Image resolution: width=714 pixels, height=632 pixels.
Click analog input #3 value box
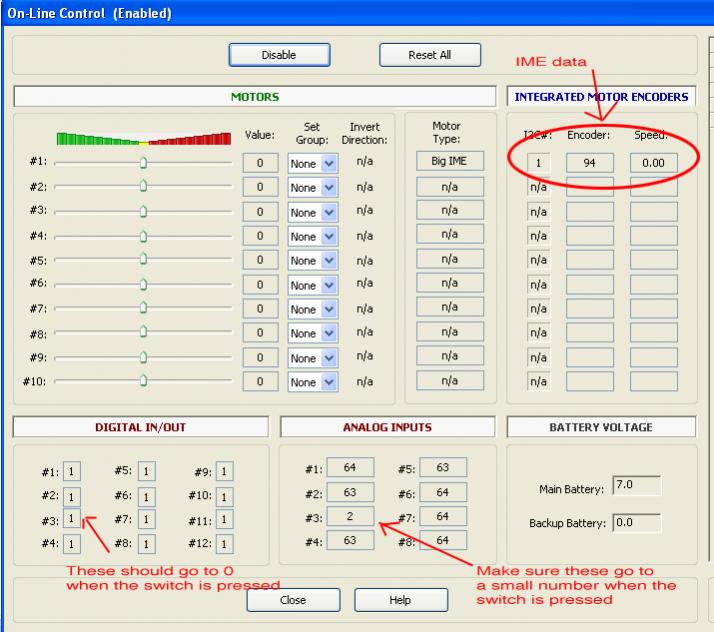(x=353, y=516)
